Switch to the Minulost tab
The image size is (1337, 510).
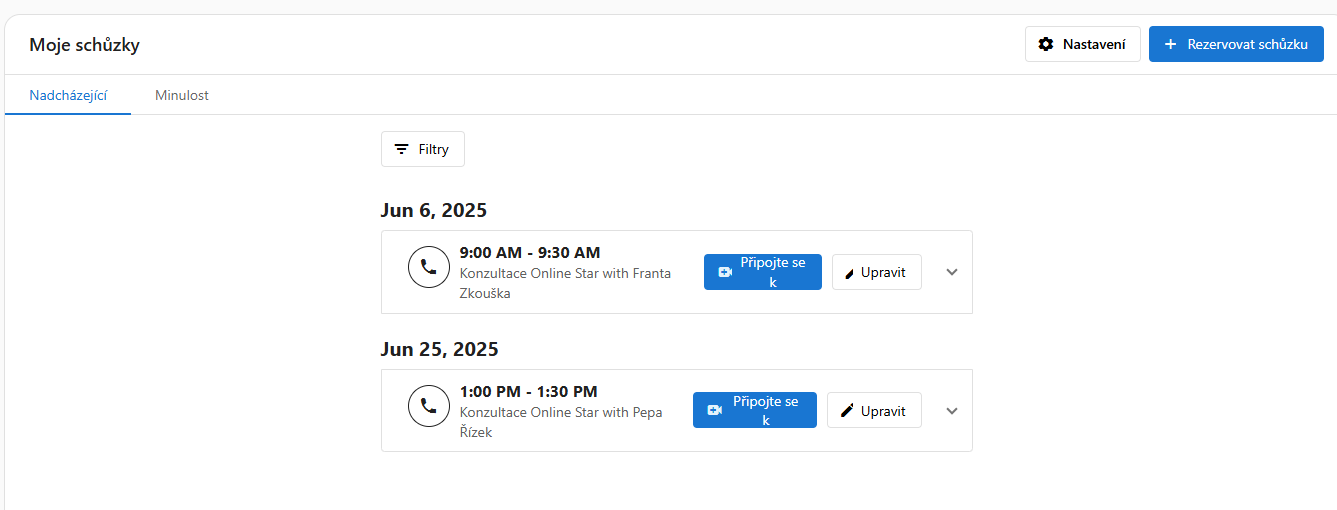coord(182,96)
